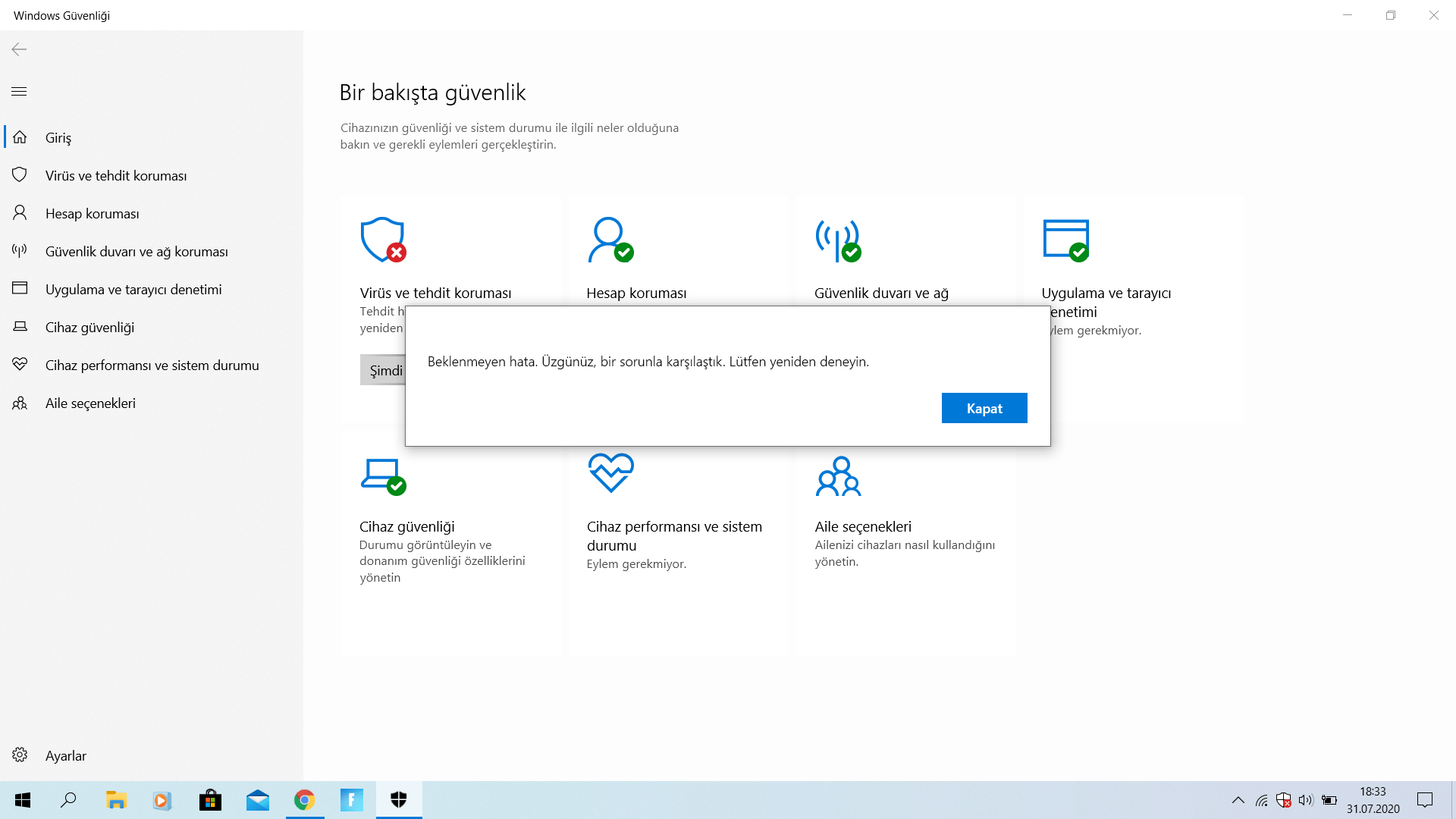Click the virus protection shield tile icon
This screenshot has height=819, width=1456.
pyautogui.click(x=383, y=240)
